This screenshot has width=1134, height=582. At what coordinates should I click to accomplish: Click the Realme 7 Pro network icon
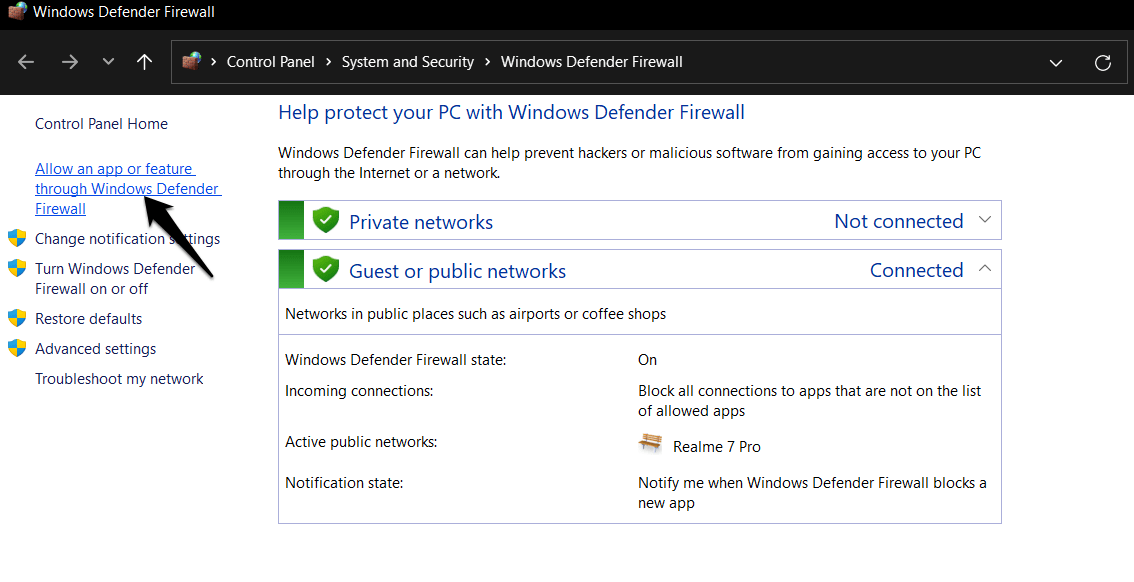click(x=650, y=443)
